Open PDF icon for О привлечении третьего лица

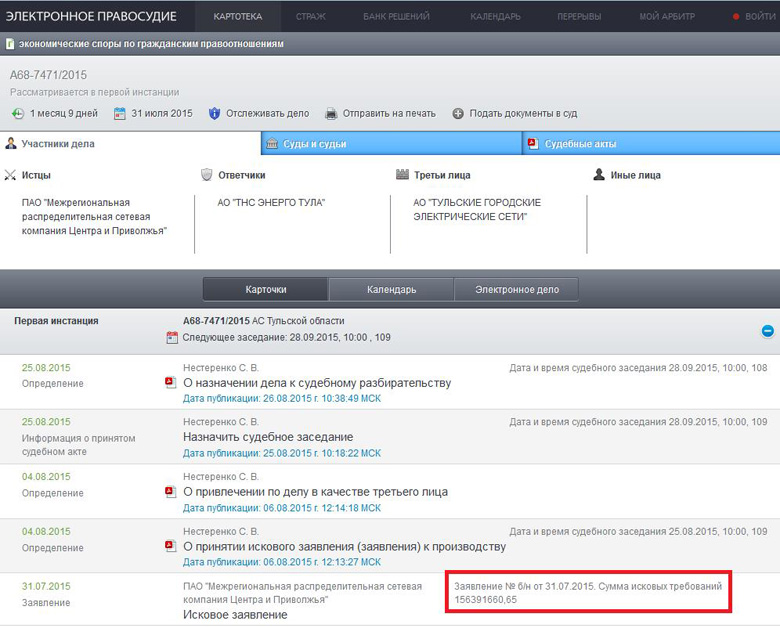click(x=170, y=492)
